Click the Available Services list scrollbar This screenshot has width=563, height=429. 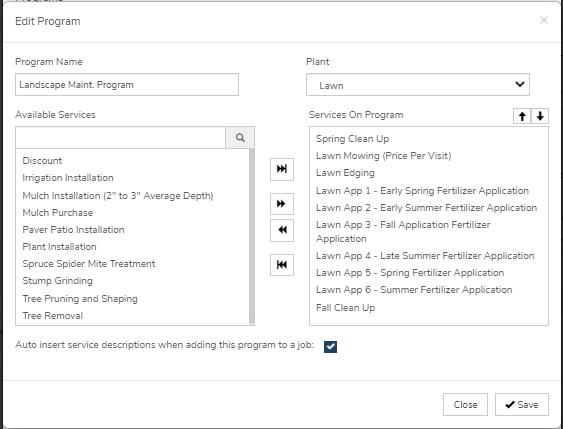(252, 236)
